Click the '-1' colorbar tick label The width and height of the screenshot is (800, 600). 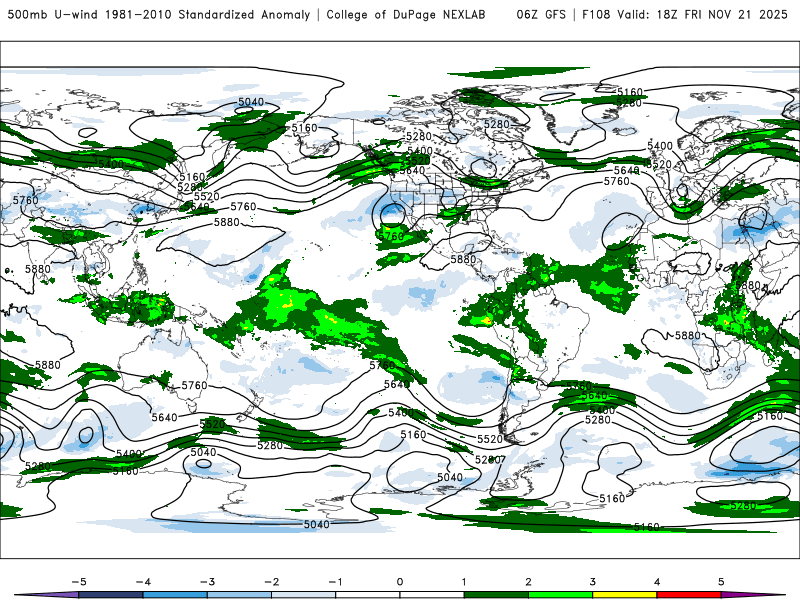[x=336, y=582]
